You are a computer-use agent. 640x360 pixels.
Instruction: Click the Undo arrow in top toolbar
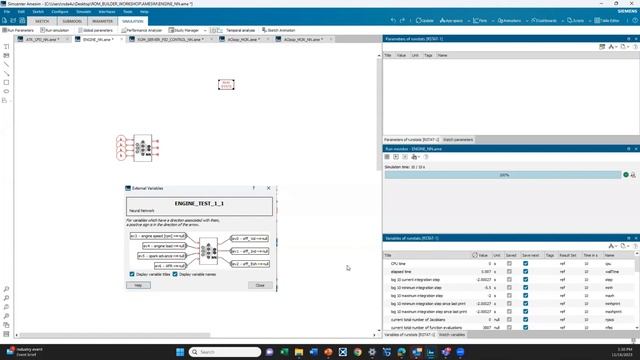coord(393,20)
